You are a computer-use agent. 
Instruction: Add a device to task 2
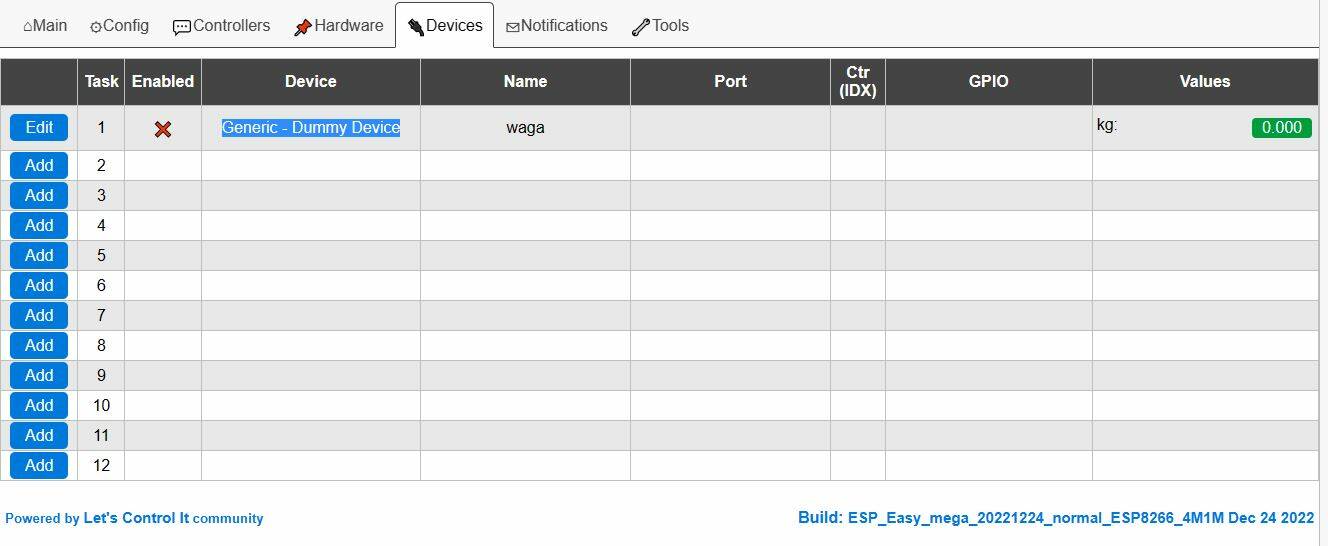point(39,165)
